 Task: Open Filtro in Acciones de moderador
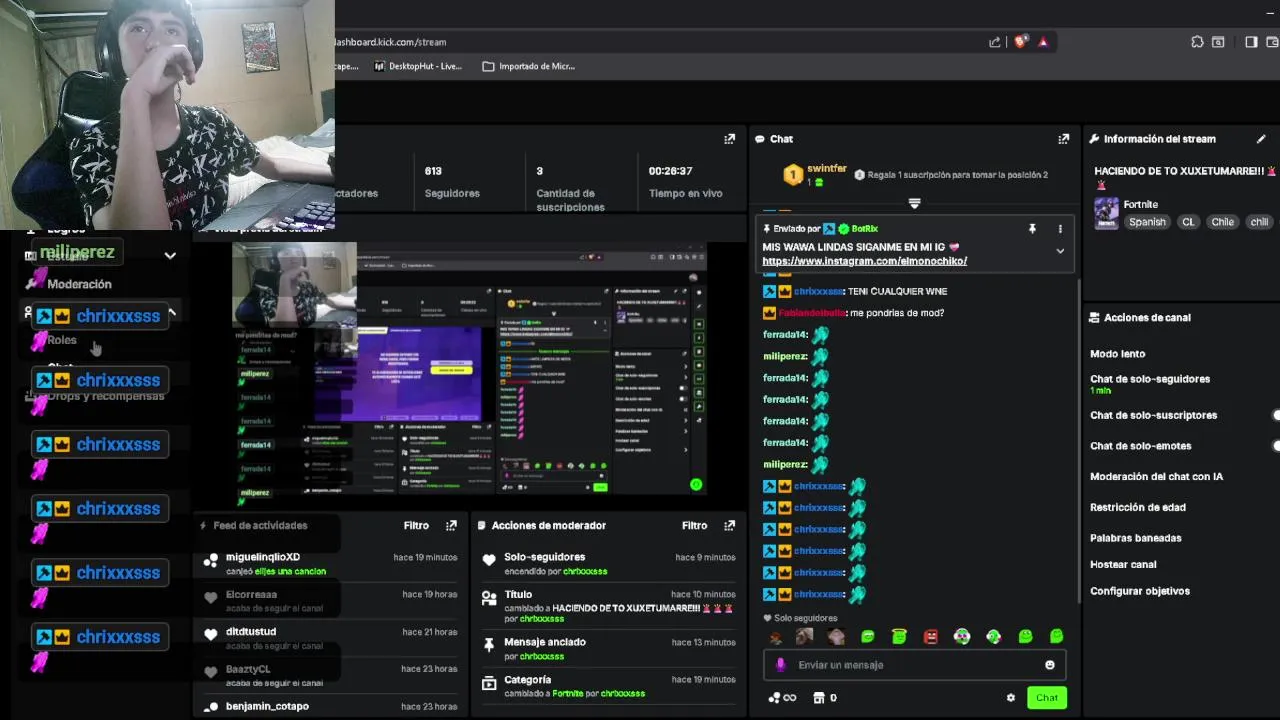tap(694, 525)
